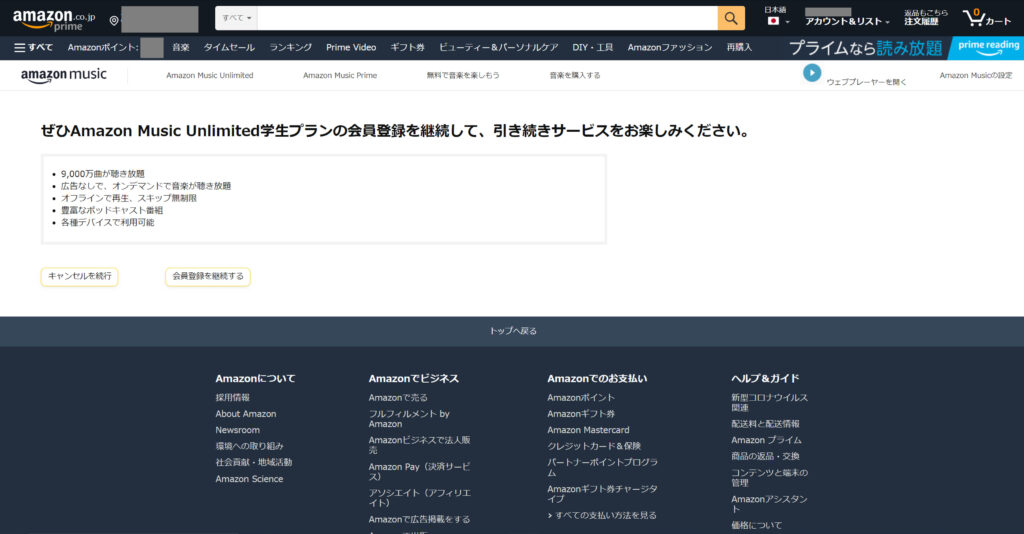The width and height of the screenshot is (1024, 534).
Task: Open 商品の返品・交換 footer link
Action: [x=765, y=456]
